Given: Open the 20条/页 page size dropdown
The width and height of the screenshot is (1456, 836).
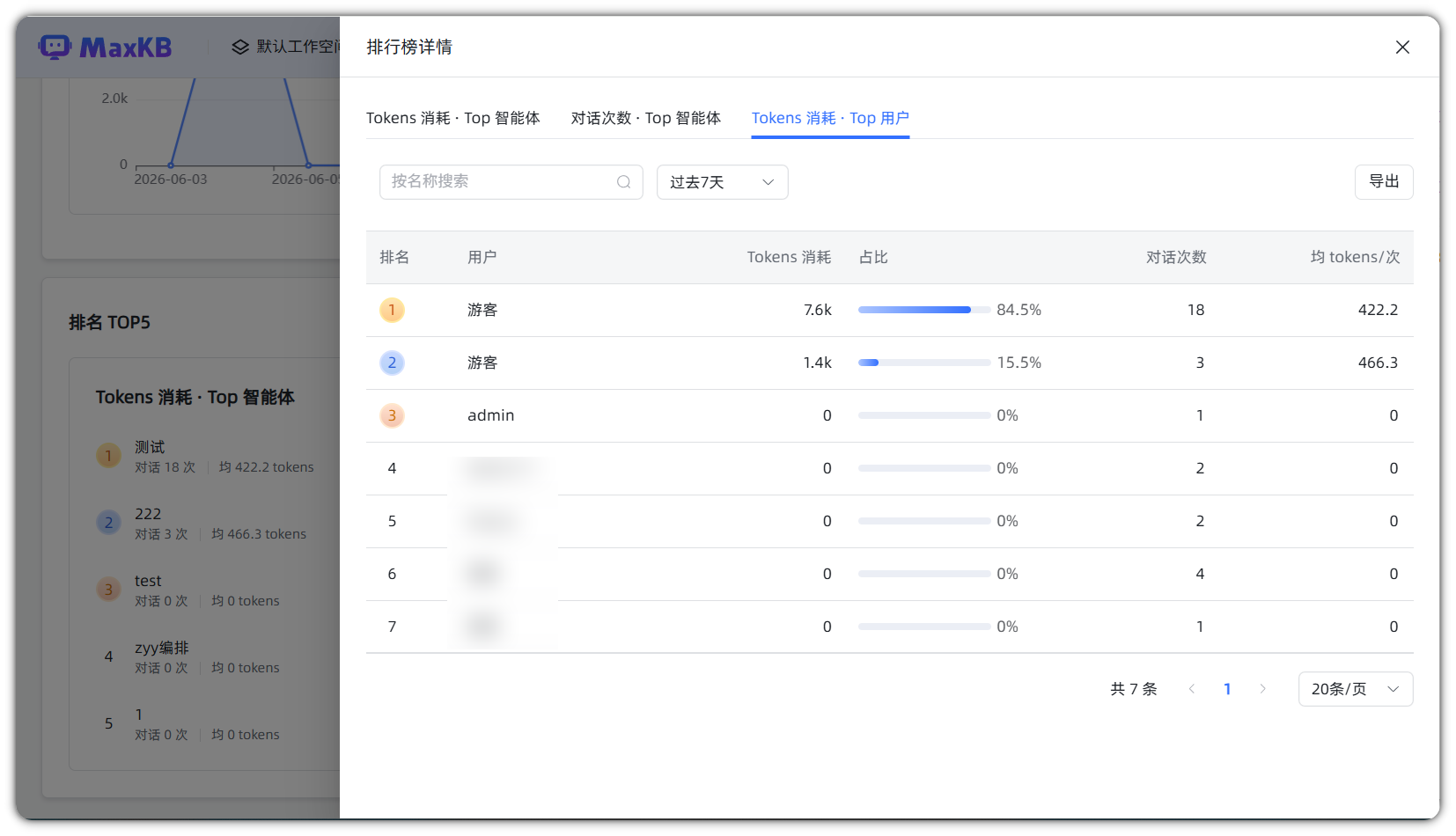Looking at the screenshot, I should point(1356,689).
